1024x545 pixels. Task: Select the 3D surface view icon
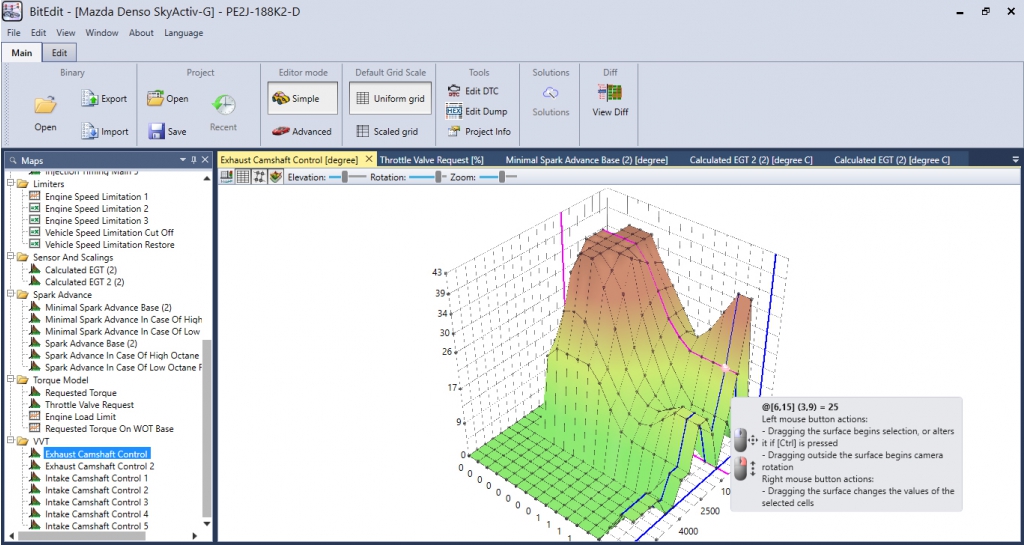pyautogui.click(x=276, y=177)
